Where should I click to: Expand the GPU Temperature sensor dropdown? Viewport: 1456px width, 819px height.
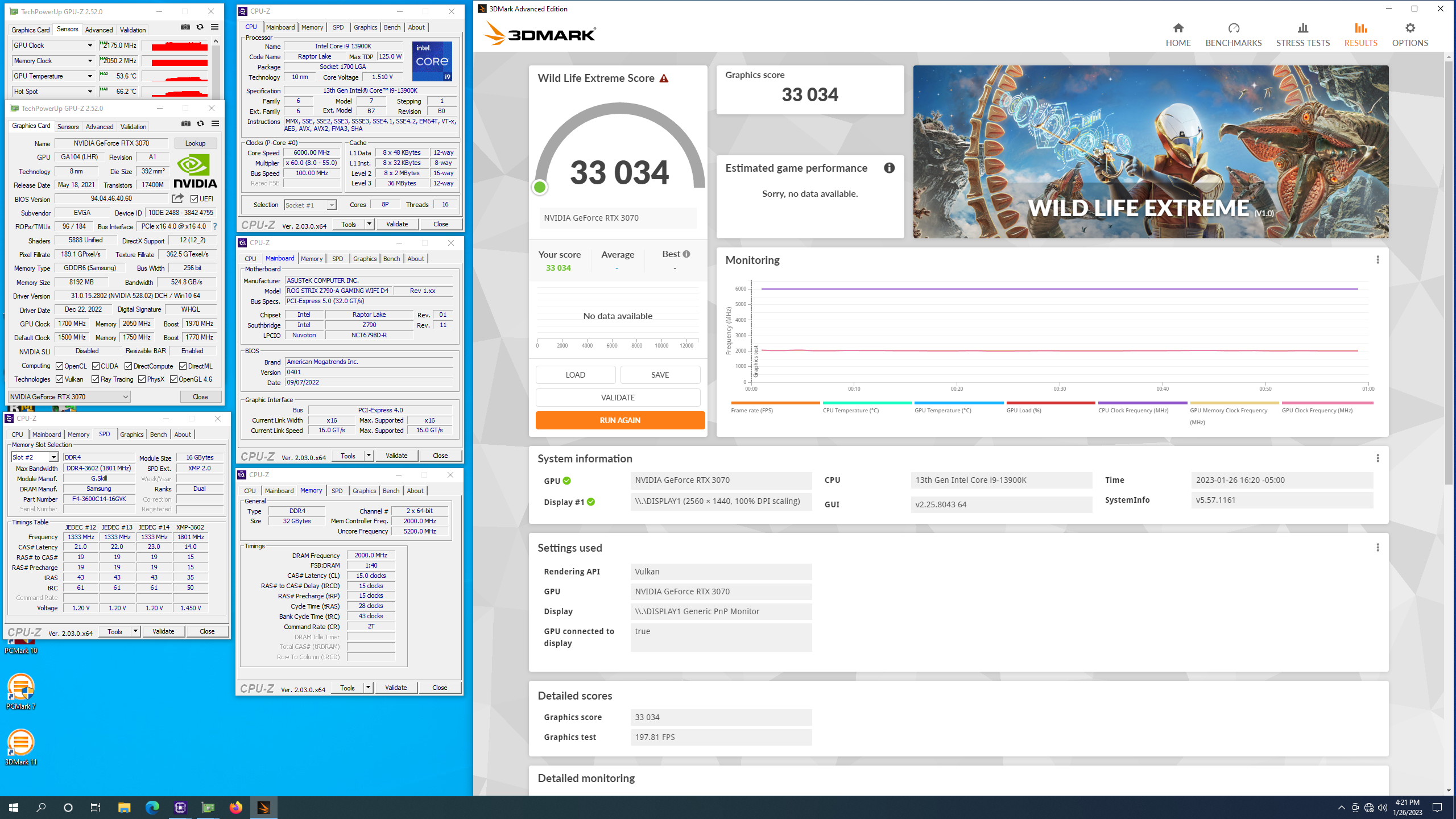(90, 76)
